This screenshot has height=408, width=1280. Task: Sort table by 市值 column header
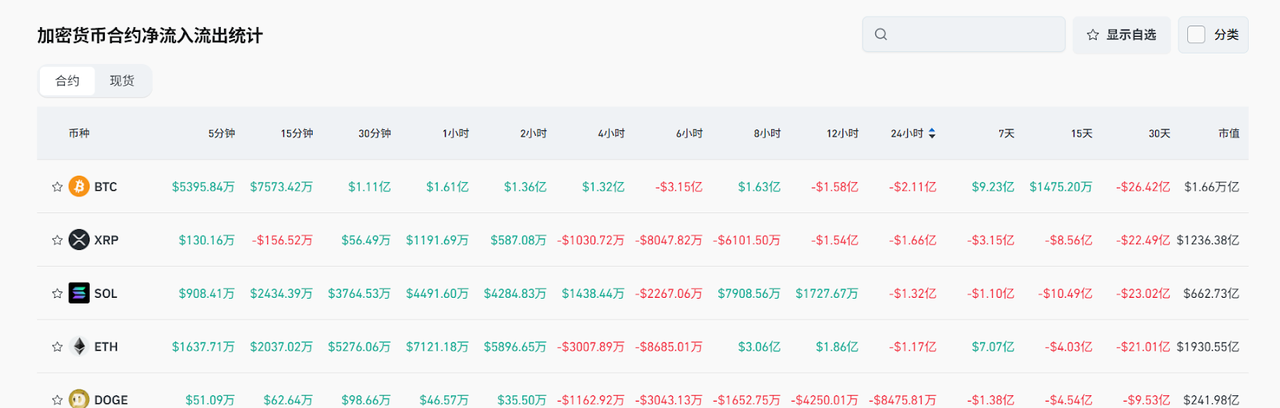[x=1228, y=133]
